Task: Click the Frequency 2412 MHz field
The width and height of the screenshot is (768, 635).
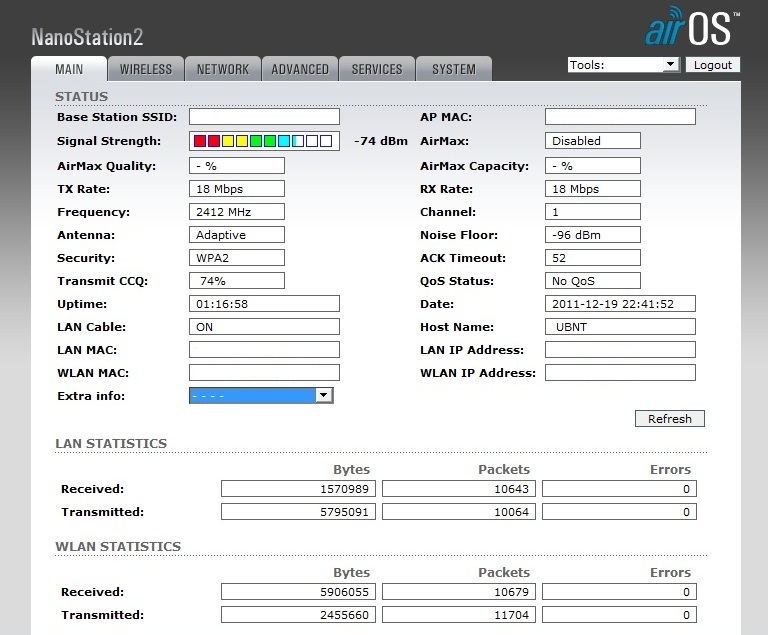Action: 236,212
